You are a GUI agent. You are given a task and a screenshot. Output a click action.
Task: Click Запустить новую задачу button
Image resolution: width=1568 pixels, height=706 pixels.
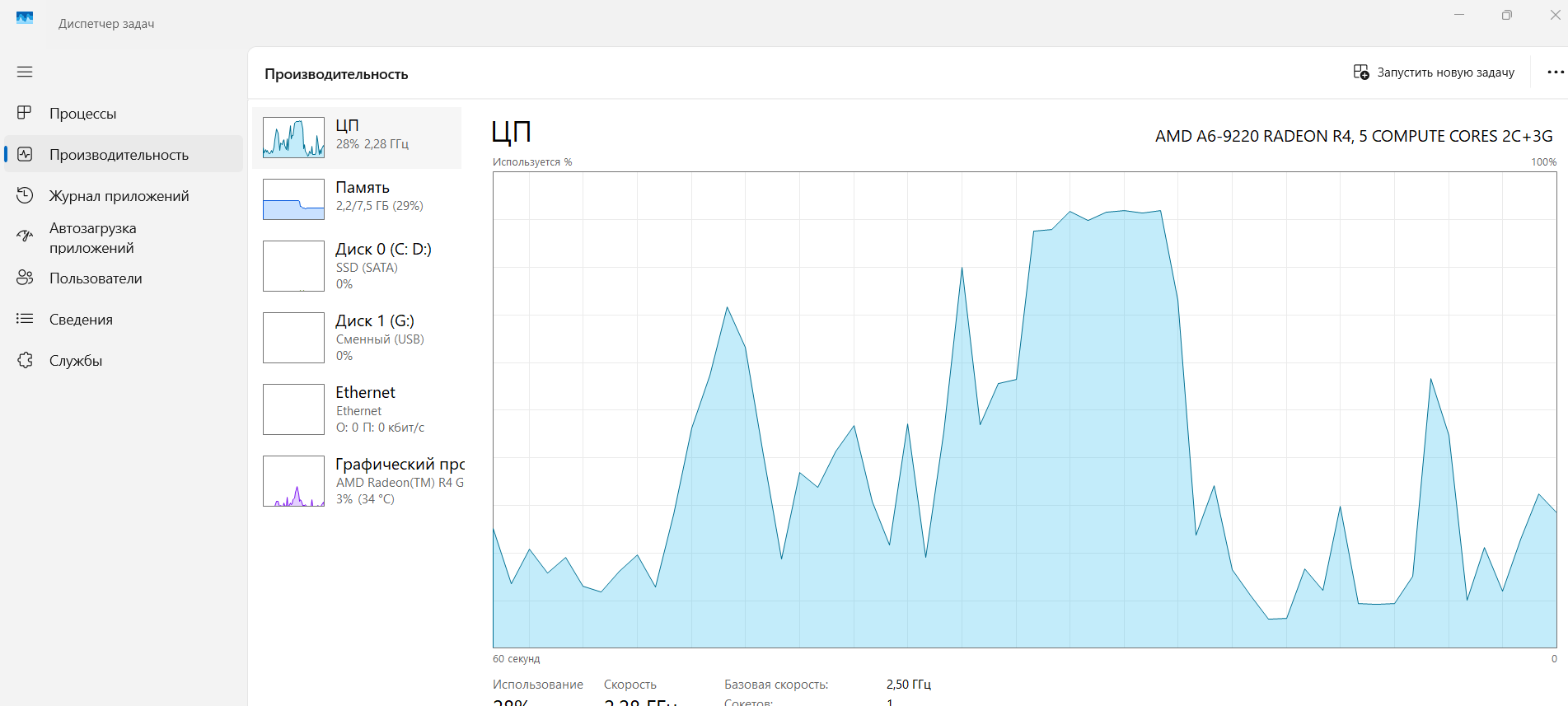pos(1435,72)
